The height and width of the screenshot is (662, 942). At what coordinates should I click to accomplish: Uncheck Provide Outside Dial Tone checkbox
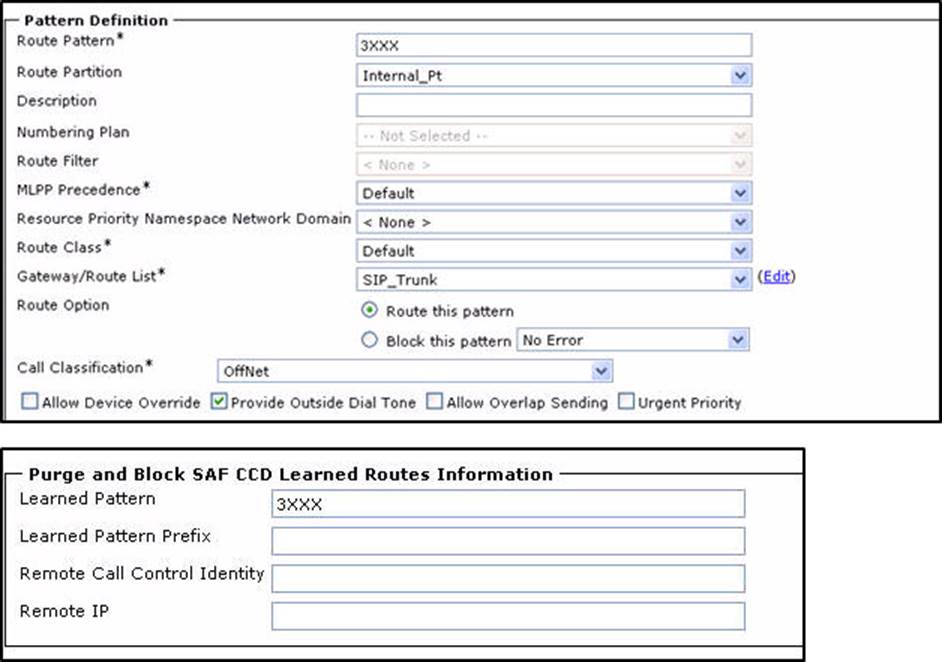tap(220, 402)
